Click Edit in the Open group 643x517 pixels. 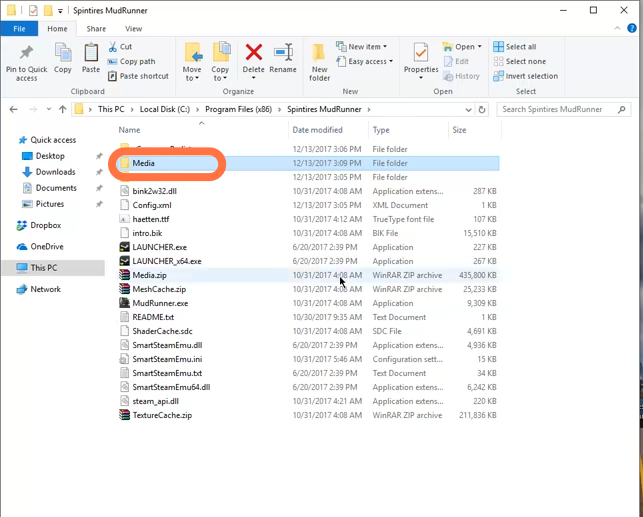click(x=456, y=61)
